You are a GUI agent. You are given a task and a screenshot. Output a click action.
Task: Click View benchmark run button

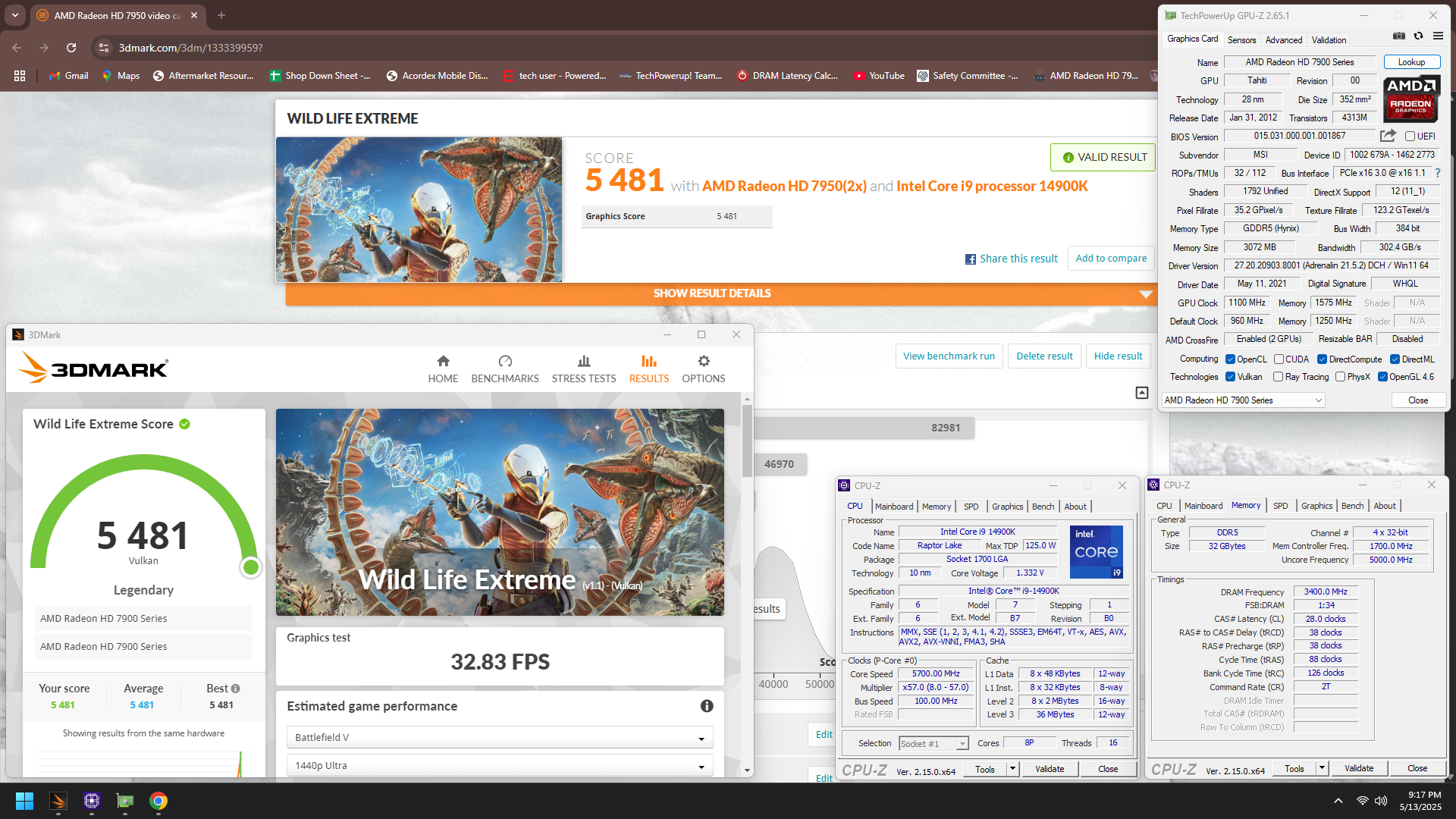[x=949, y=356]
